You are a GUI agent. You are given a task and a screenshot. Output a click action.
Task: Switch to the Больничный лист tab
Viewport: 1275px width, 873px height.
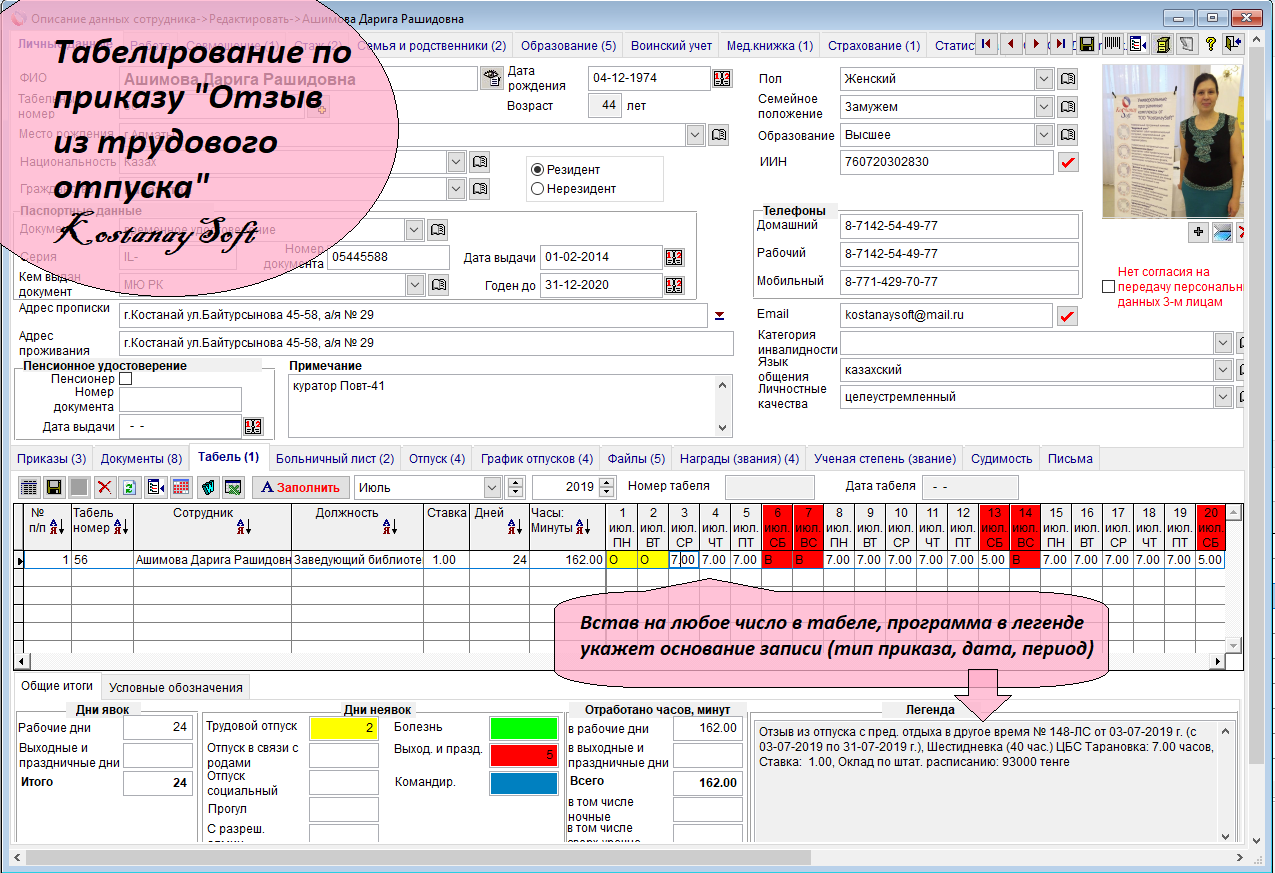click(335, 459)
